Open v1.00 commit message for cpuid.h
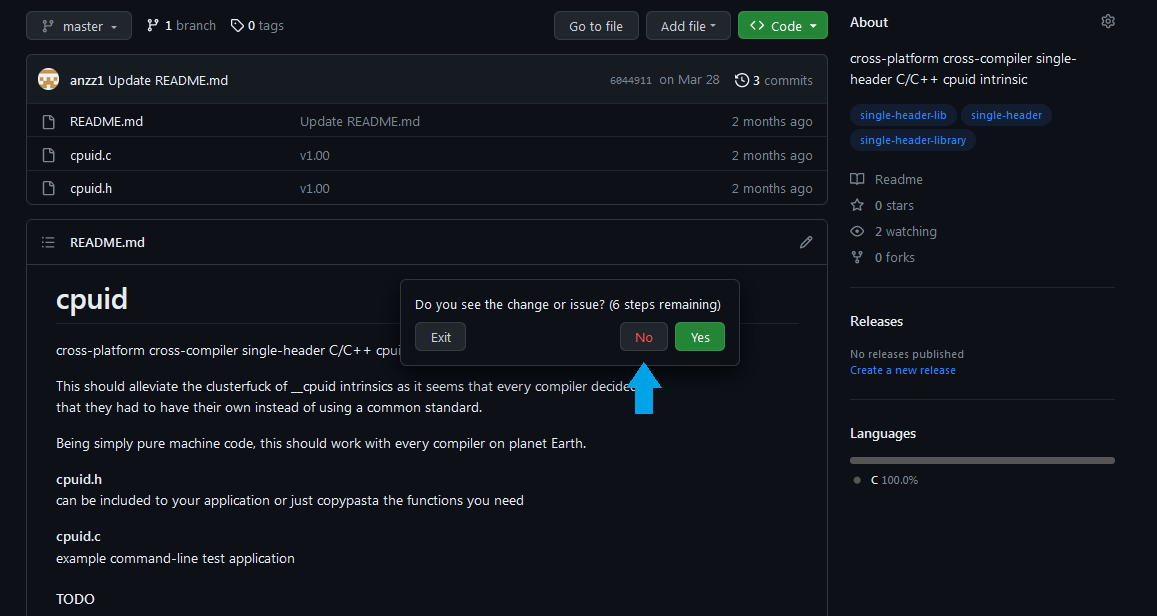 point(315,189)
